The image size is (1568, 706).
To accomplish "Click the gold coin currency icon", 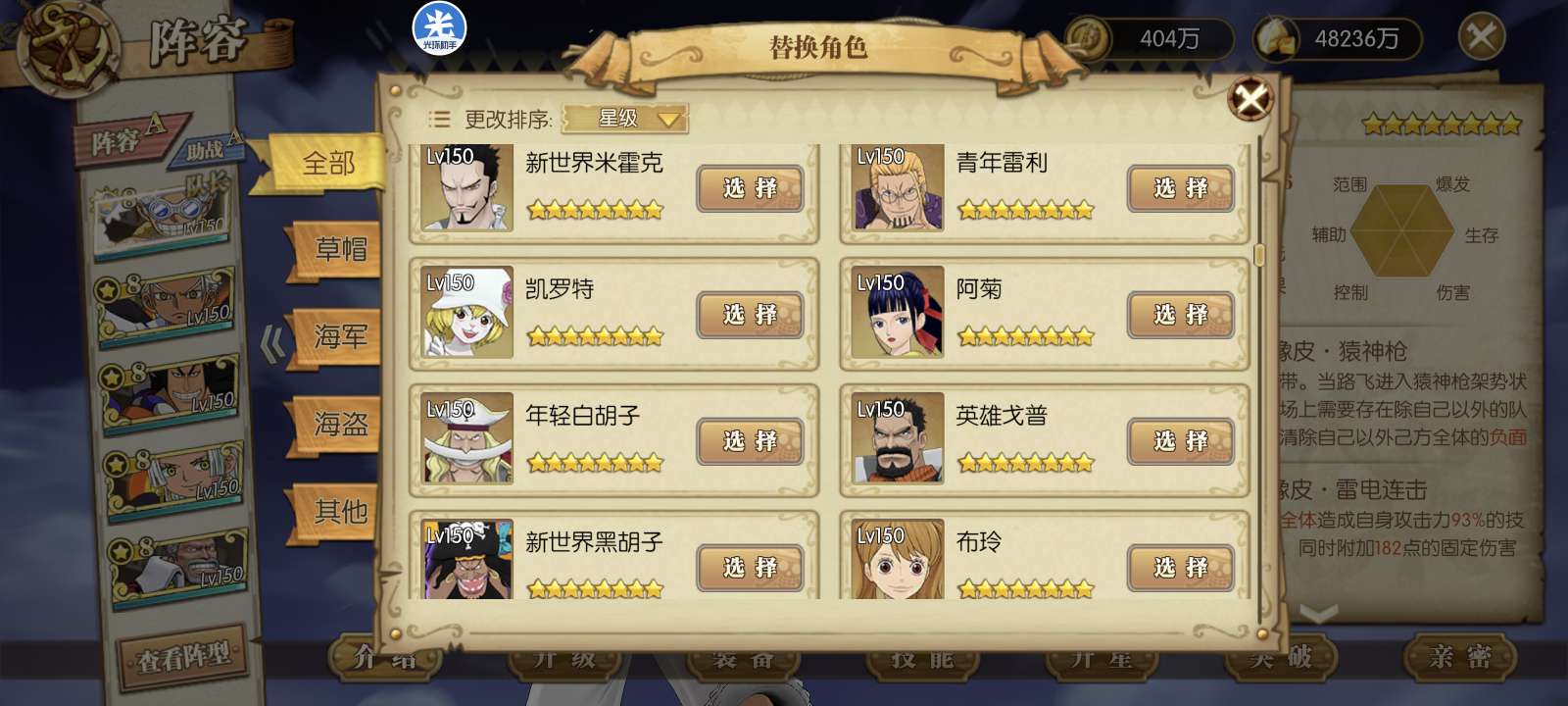I will pyautogui.click(x=1088, y=38).
